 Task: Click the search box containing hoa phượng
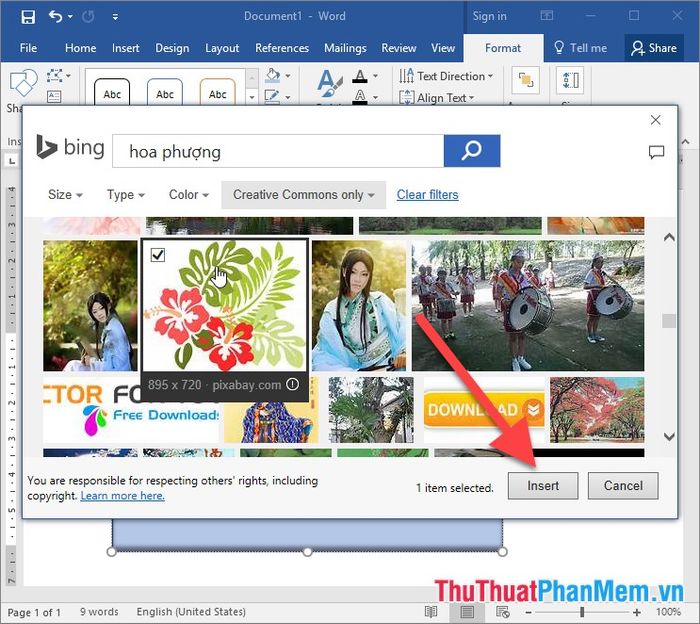[278, 151]
